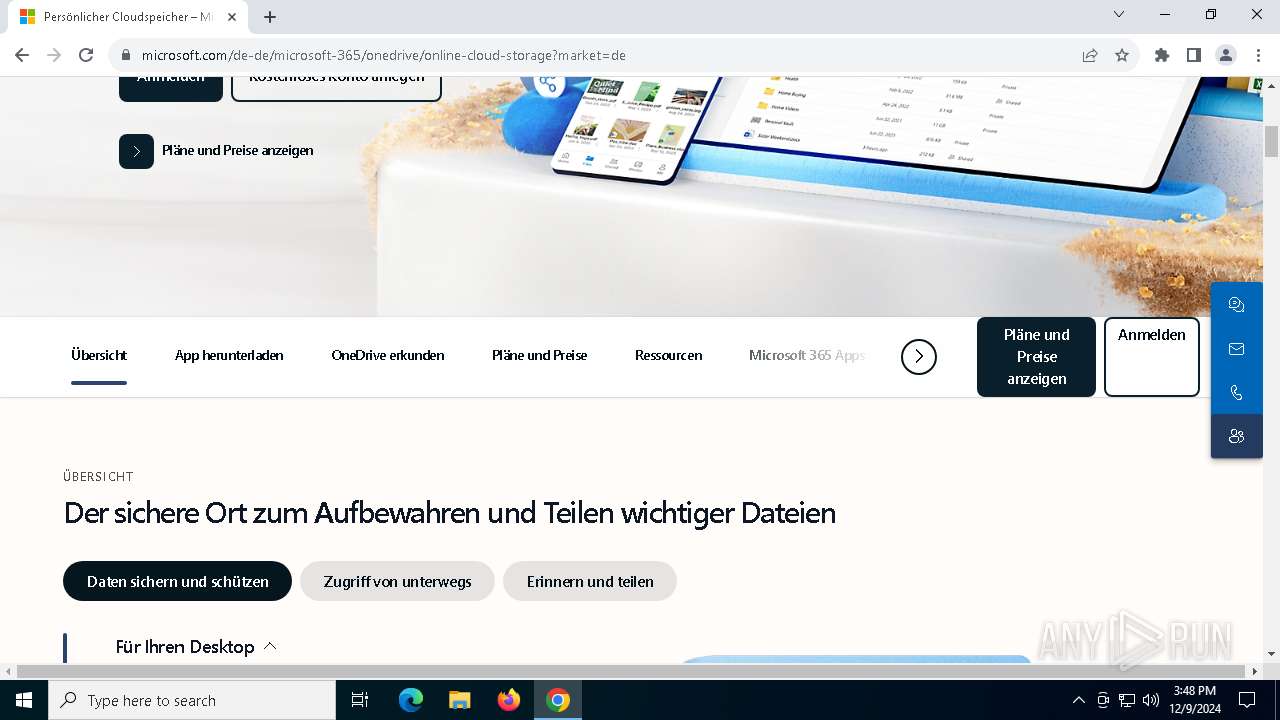Click the phone contact icon
Screen dimensions: 1280x720
click(1237, 393)
